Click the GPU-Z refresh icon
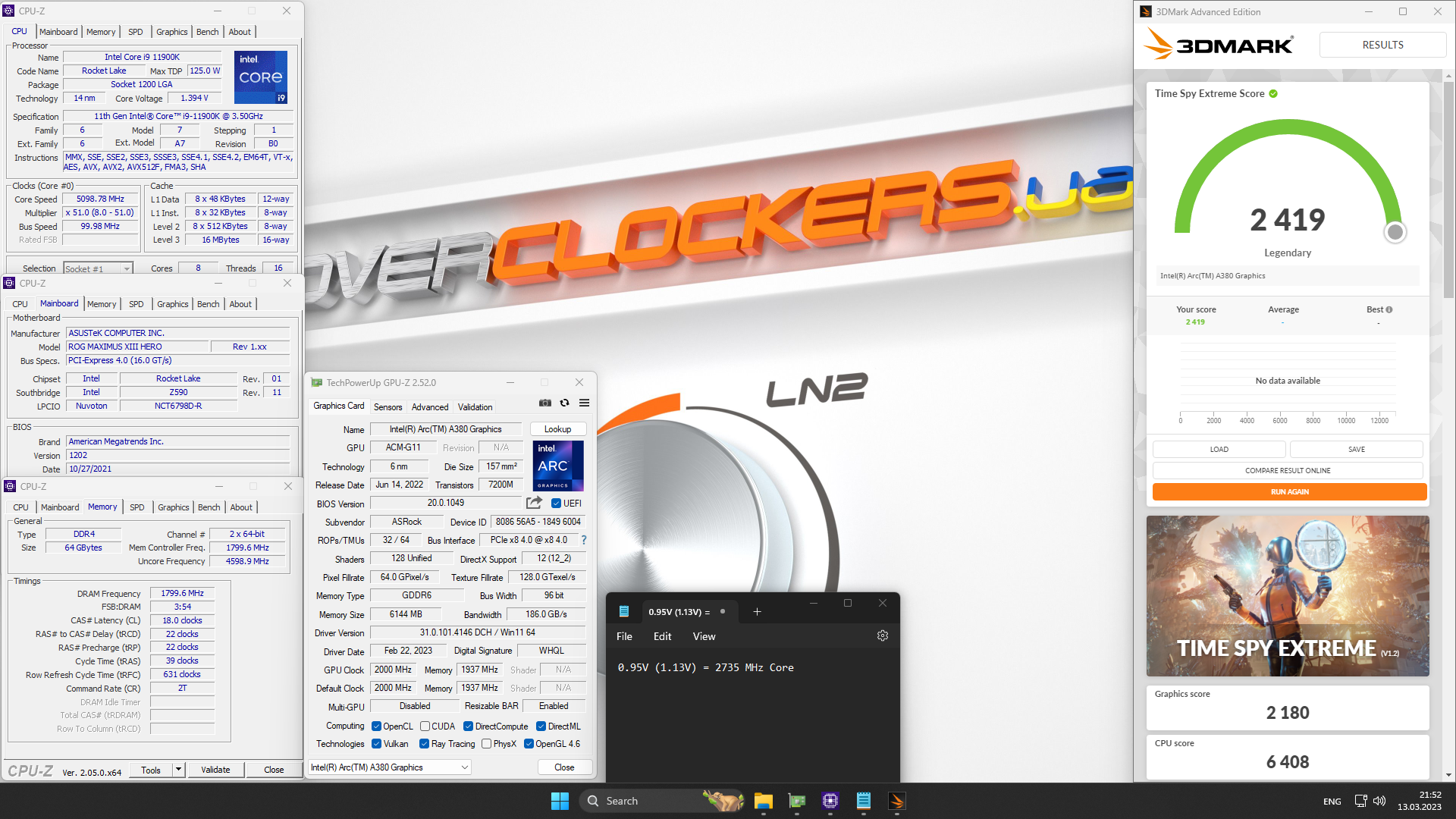Viewport: 1456px width, 819px height. [x=564, y=403]
